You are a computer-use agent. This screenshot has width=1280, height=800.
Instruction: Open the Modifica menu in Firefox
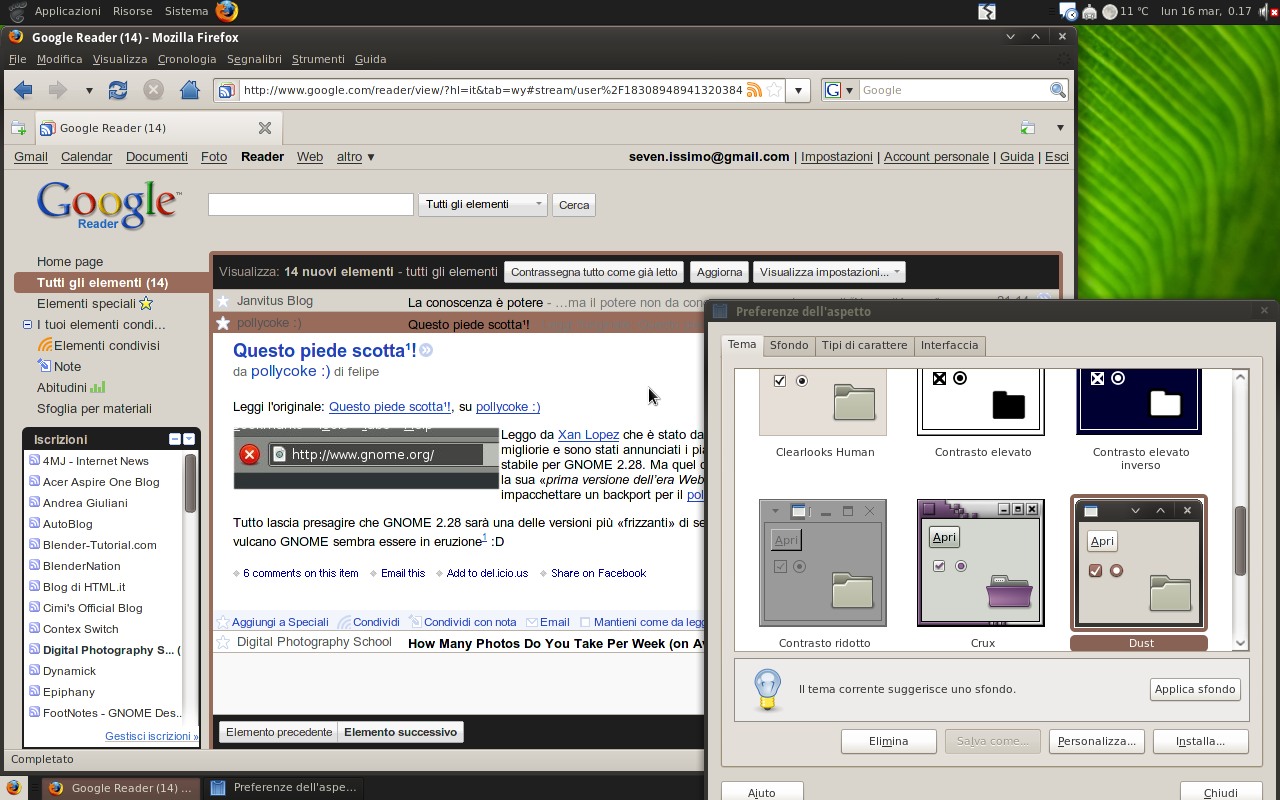pyautogui.click(x=59, y=59)
